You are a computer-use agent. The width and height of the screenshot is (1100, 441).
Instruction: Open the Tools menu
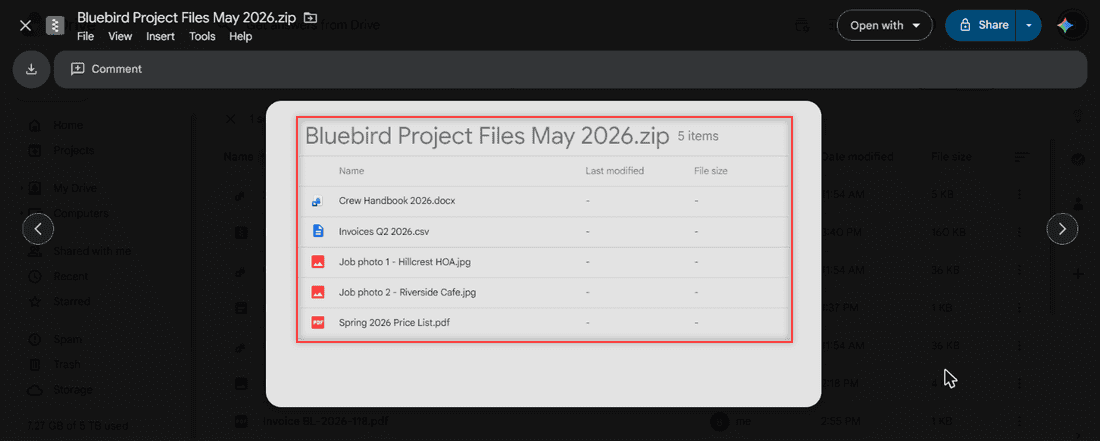click(x=202, y=36)
